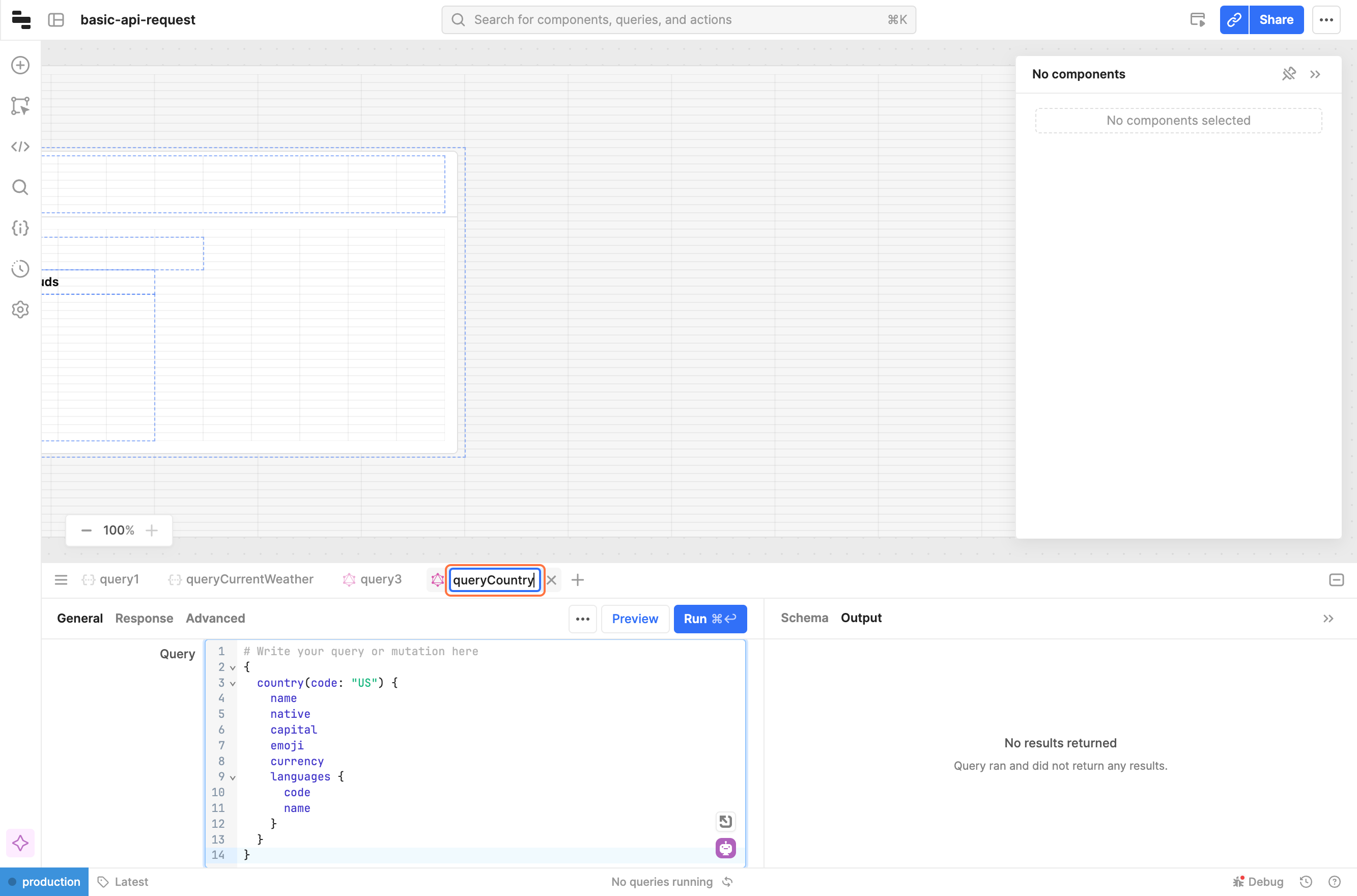Collapse the languages block fold arrow at line 9
1357x896 pixels.
pos(233,777)
